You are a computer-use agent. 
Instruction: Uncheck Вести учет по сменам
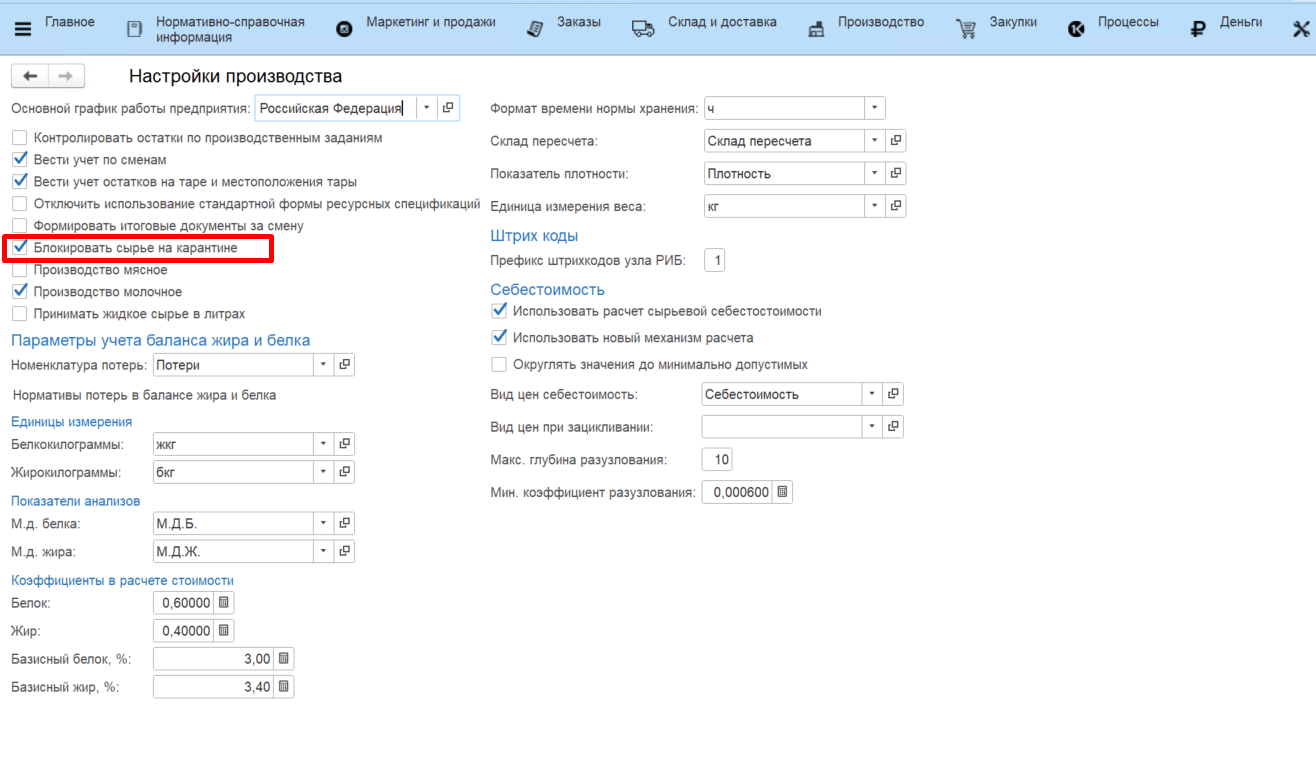click(19, 160)
